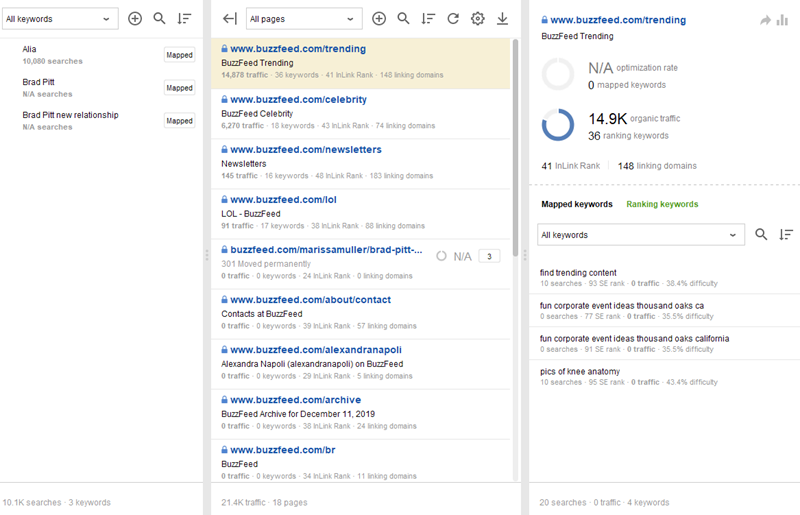Click the Mapped badge next to Alia
Image resolution: width=800 pixels, height=515 pixels.
point(179,55)
